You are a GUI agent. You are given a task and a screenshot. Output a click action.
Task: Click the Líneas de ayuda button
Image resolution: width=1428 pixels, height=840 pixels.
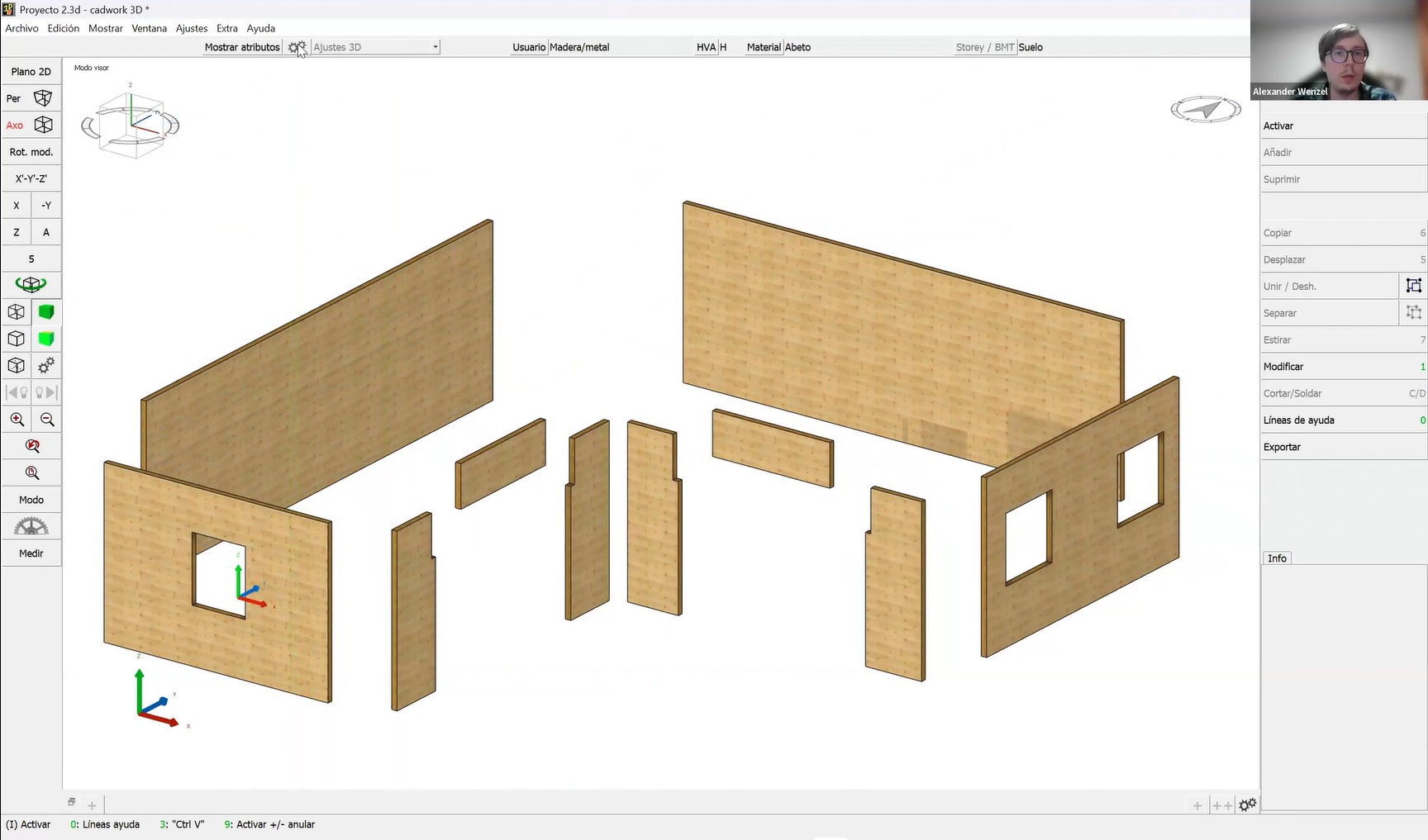1344,420
